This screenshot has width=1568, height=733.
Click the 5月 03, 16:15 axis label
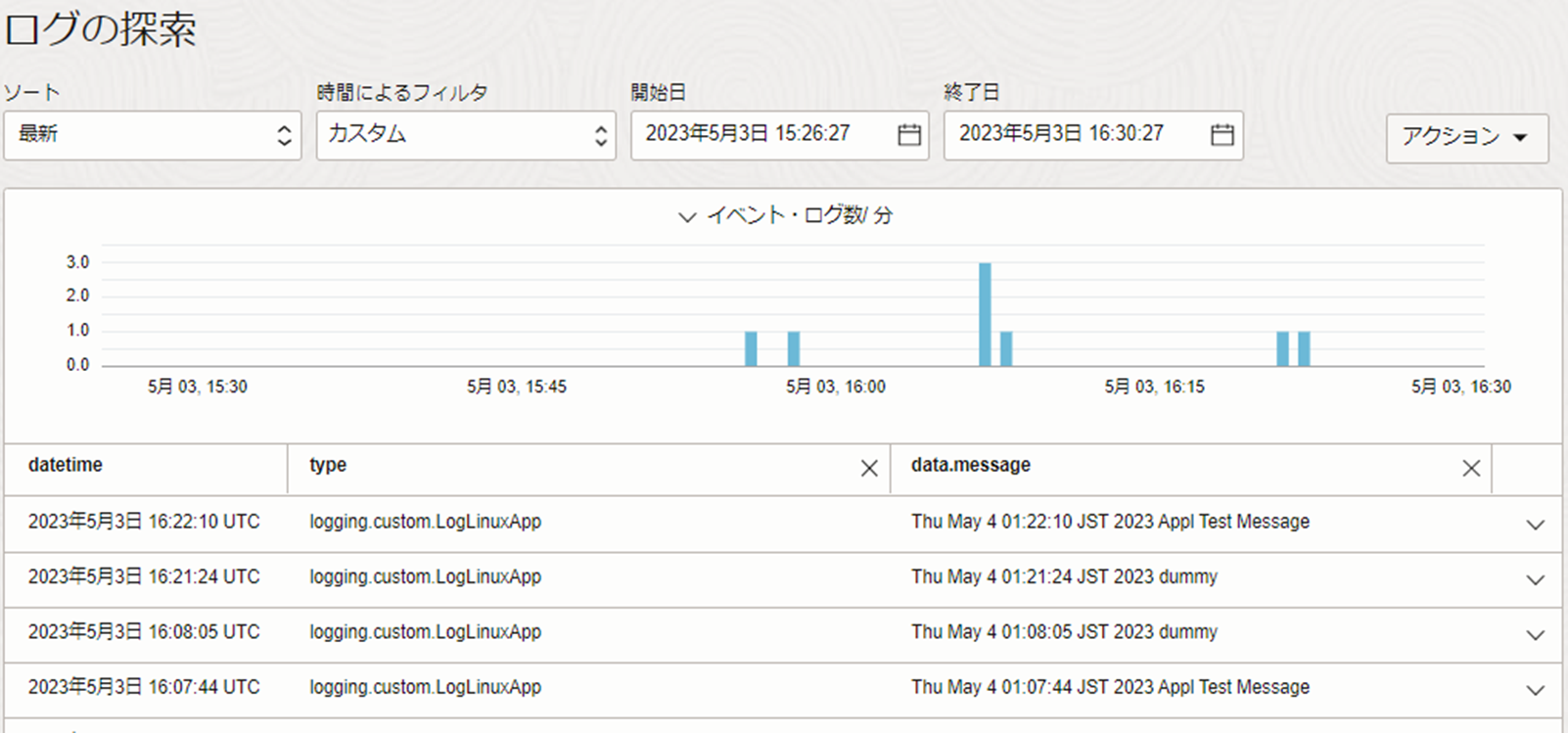(x=1155, y=387)
